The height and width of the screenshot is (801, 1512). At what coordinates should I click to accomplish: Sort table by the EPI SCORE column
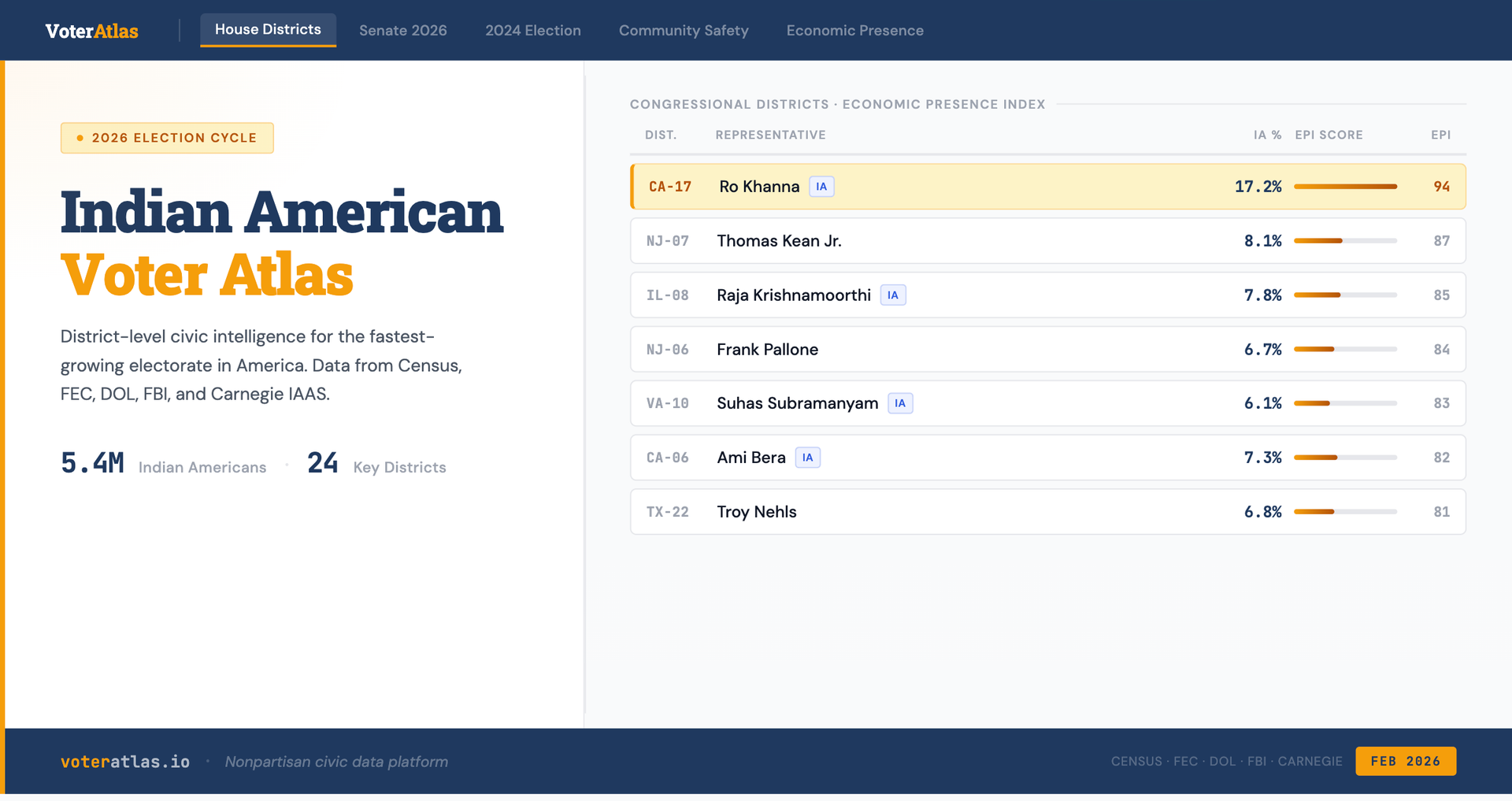(x=1329, y=135)
